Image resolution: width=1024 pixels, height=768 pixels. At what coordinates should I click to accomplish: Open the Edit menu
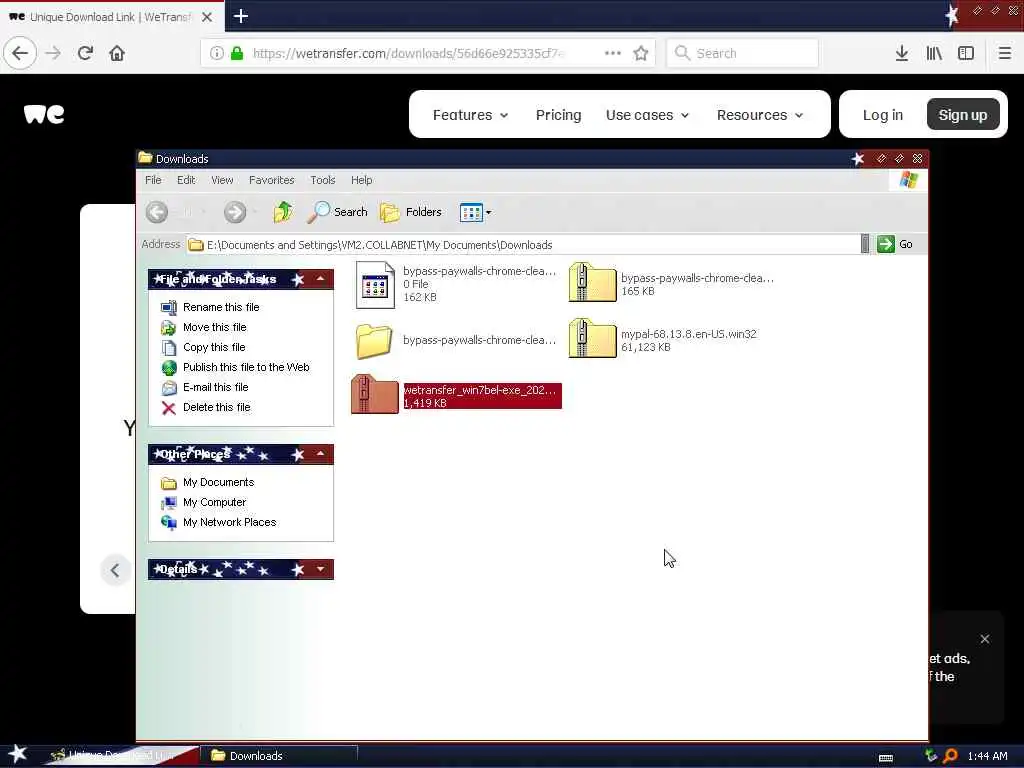(186, 180)
